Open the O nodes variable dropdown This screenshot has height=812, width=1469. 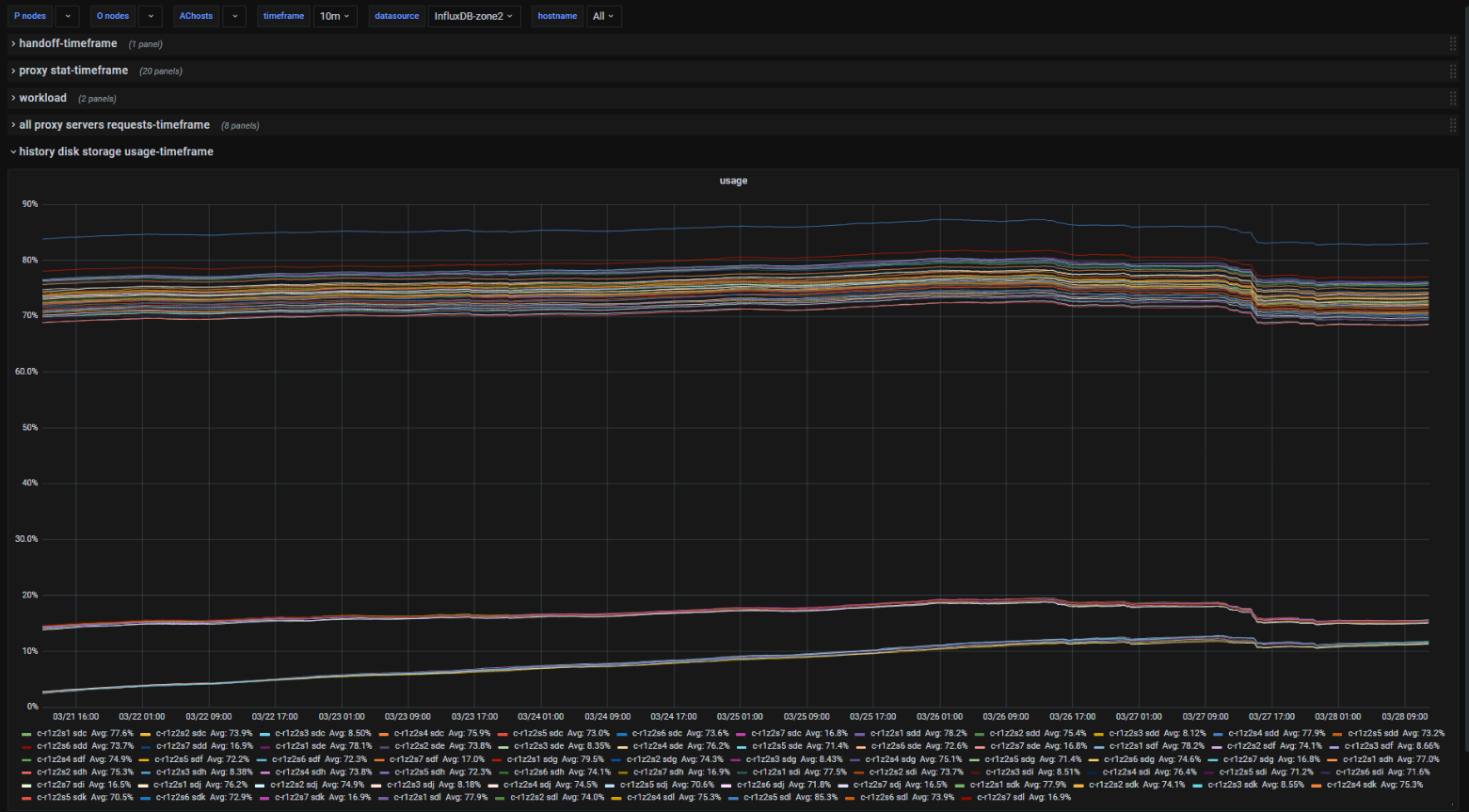[x=150, y=16]
